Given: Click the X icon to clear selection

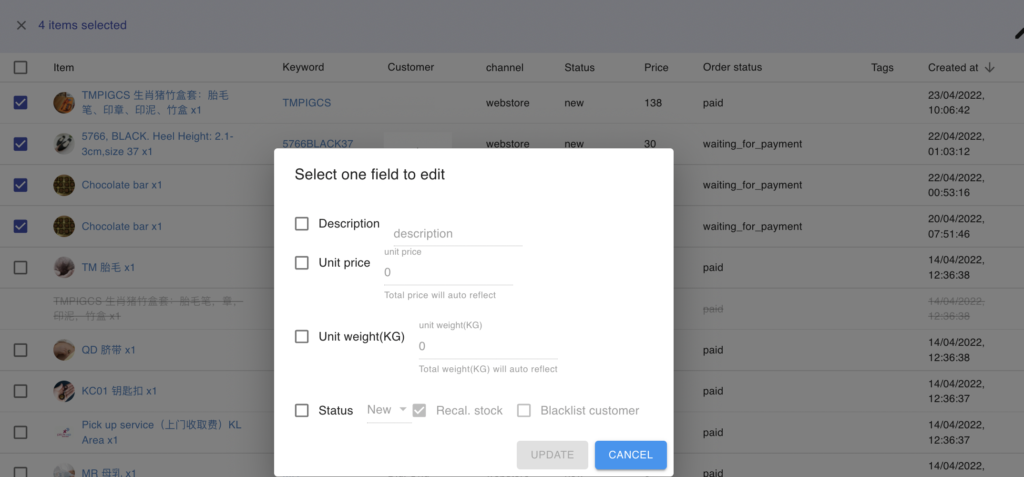Looking at the screenshot, I should (21, 25).
